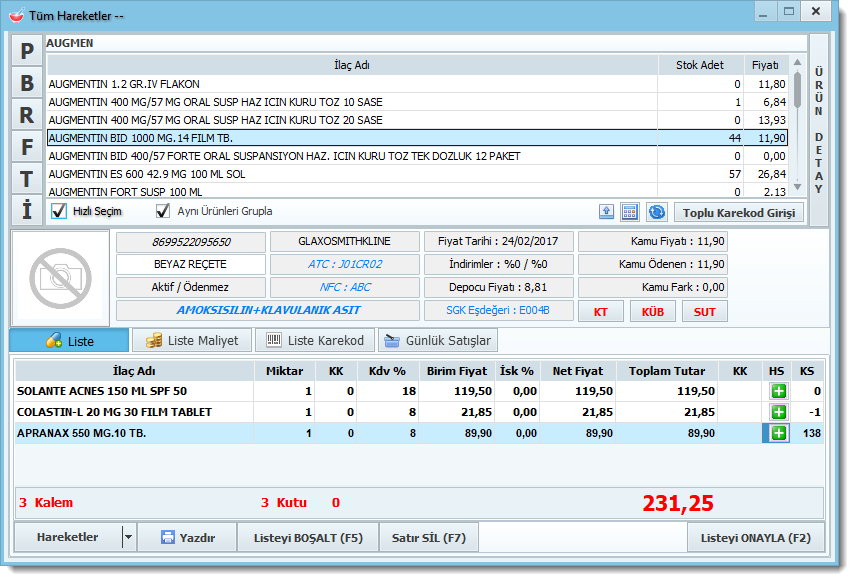Click the drug list scrollbar down arrow

coord(797,187)
